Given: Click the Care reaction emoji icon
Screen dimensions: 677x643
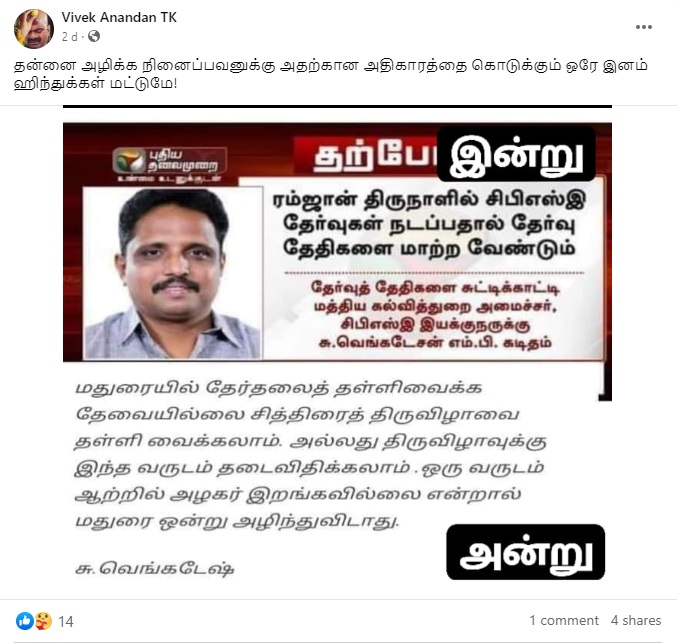Looking at the screenshot, I should [x=44, y=621].
